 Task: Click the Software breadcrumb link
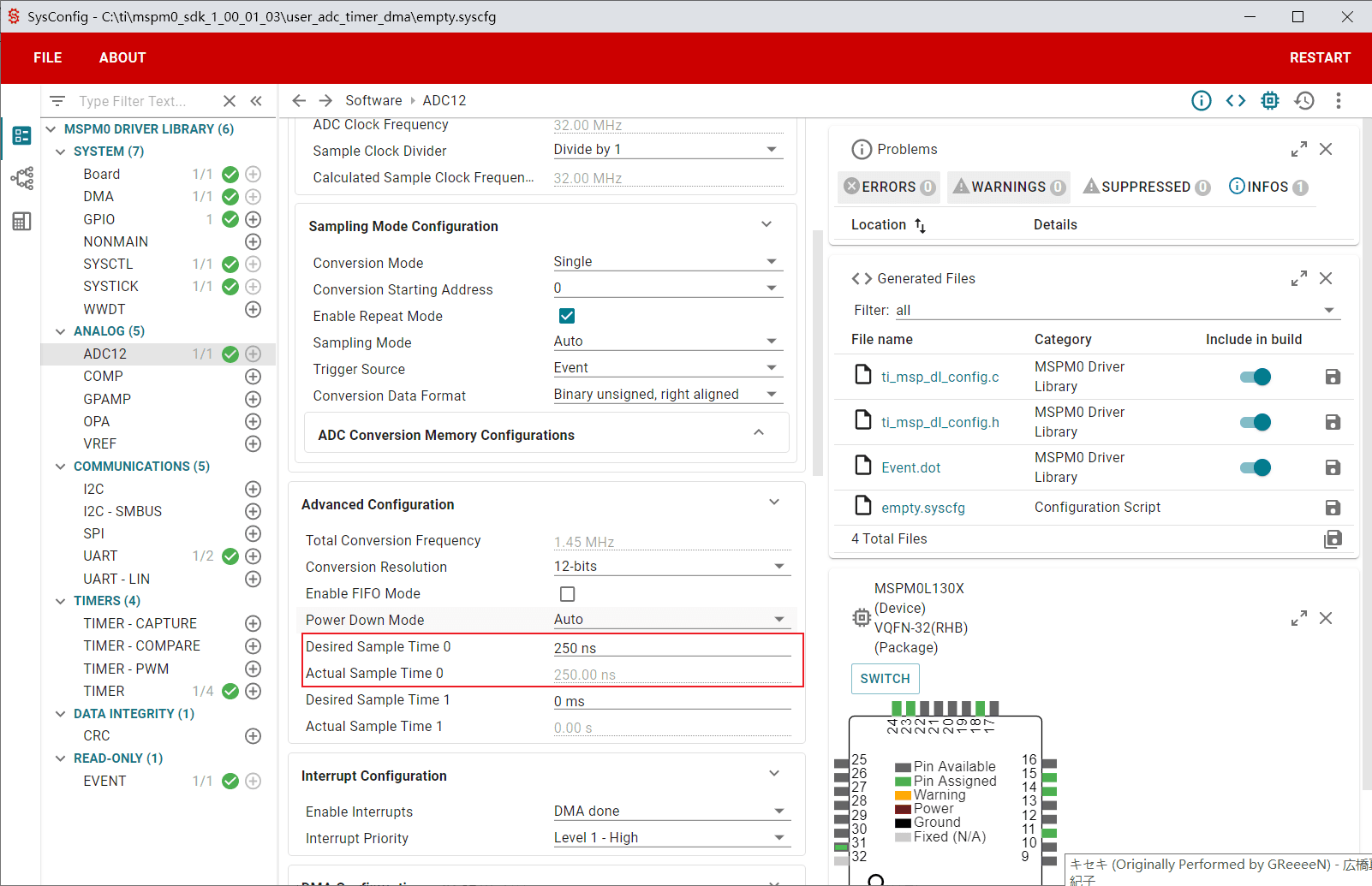tap(373, 100)
